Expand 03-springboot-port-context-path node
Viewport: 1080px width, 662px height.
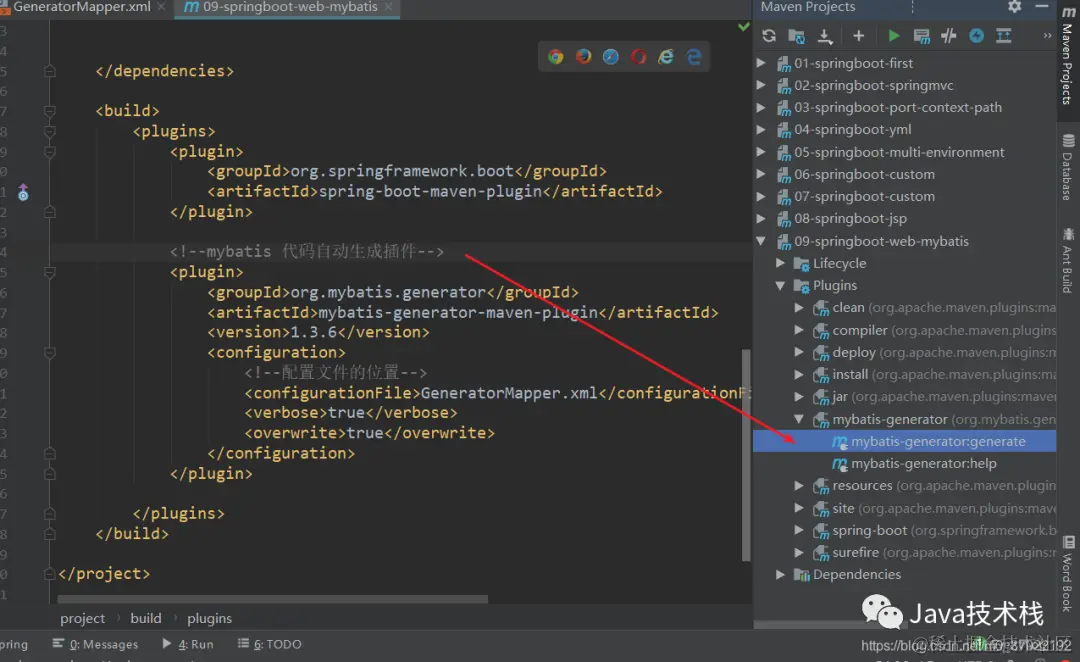761,107
